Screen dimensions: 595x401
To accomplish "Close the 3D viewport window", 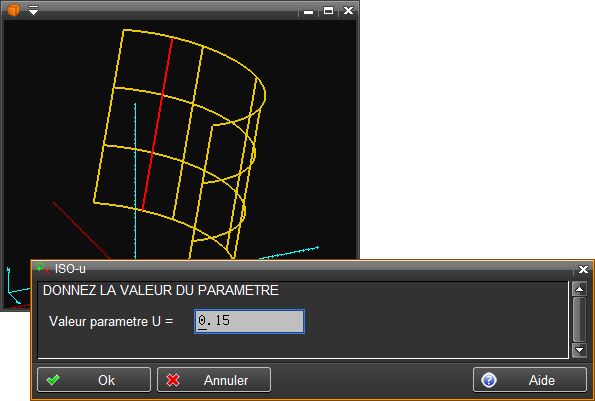I will tap(348, 11).
